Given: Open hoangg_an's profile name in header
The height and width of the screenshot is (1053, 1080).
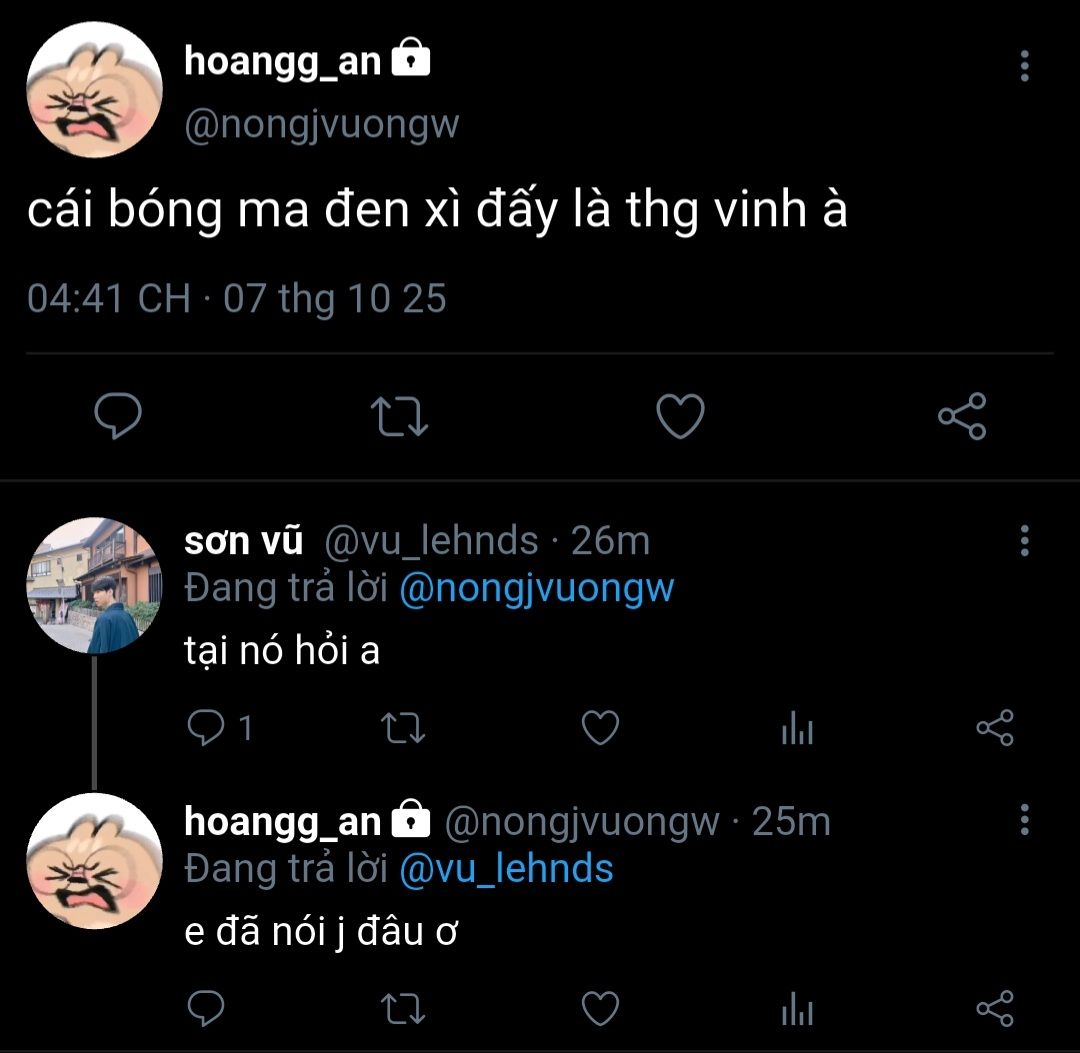Looking at the screenshot, I should pyautogui.click(x=283, y=62).
